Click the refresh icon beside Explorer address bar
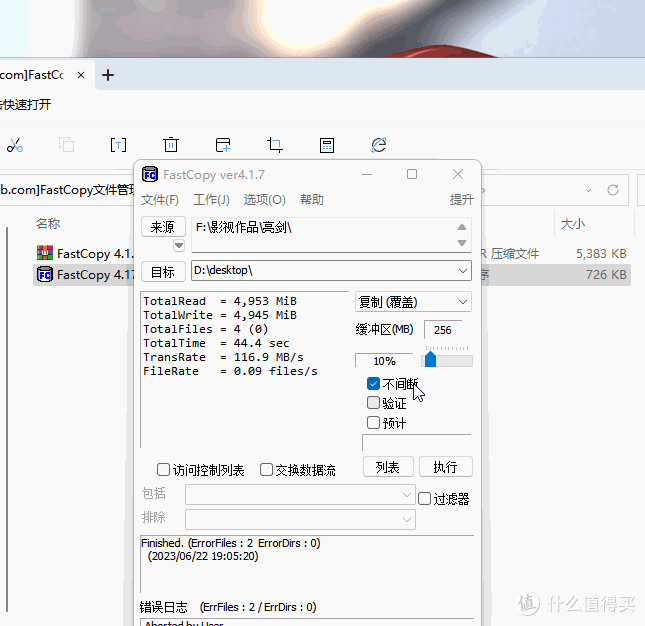 [x=613, y=190]
